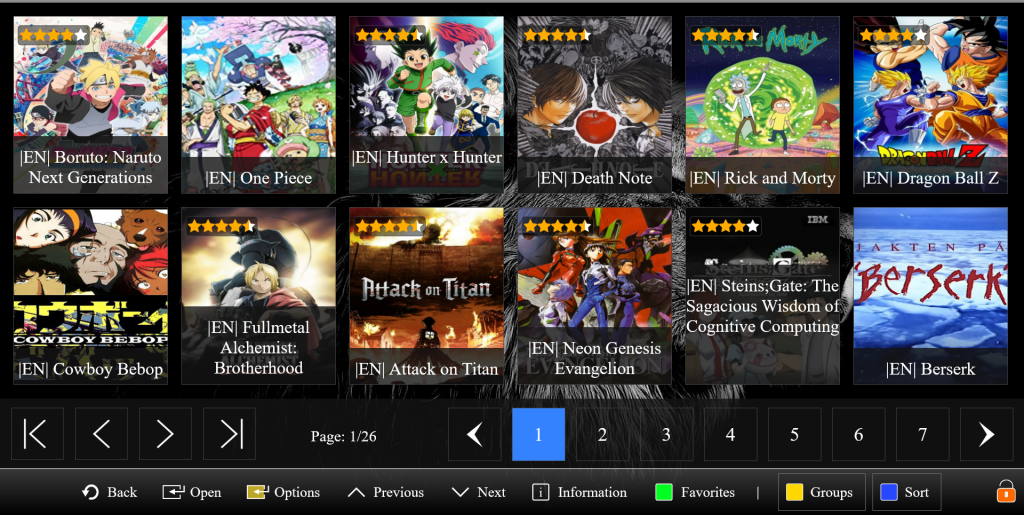
Task: Open the Sort button
Action: pyautogui.click(x=906, y=492)
